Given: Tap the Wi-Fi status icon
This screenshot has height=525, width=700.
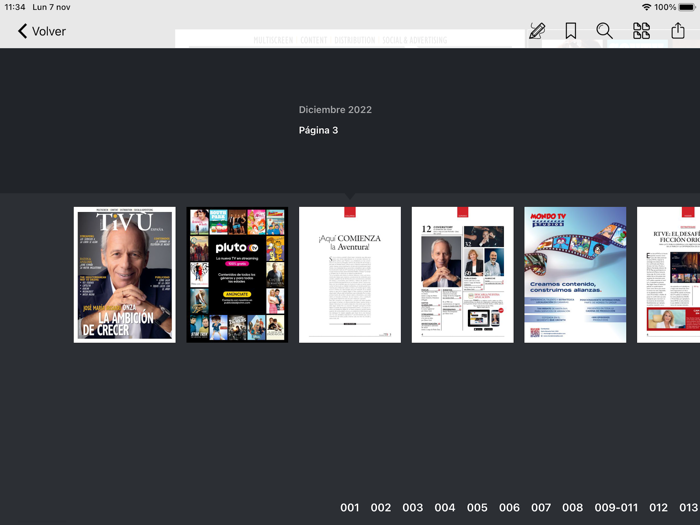Looking at the screenshot, I should pos(646,7).
